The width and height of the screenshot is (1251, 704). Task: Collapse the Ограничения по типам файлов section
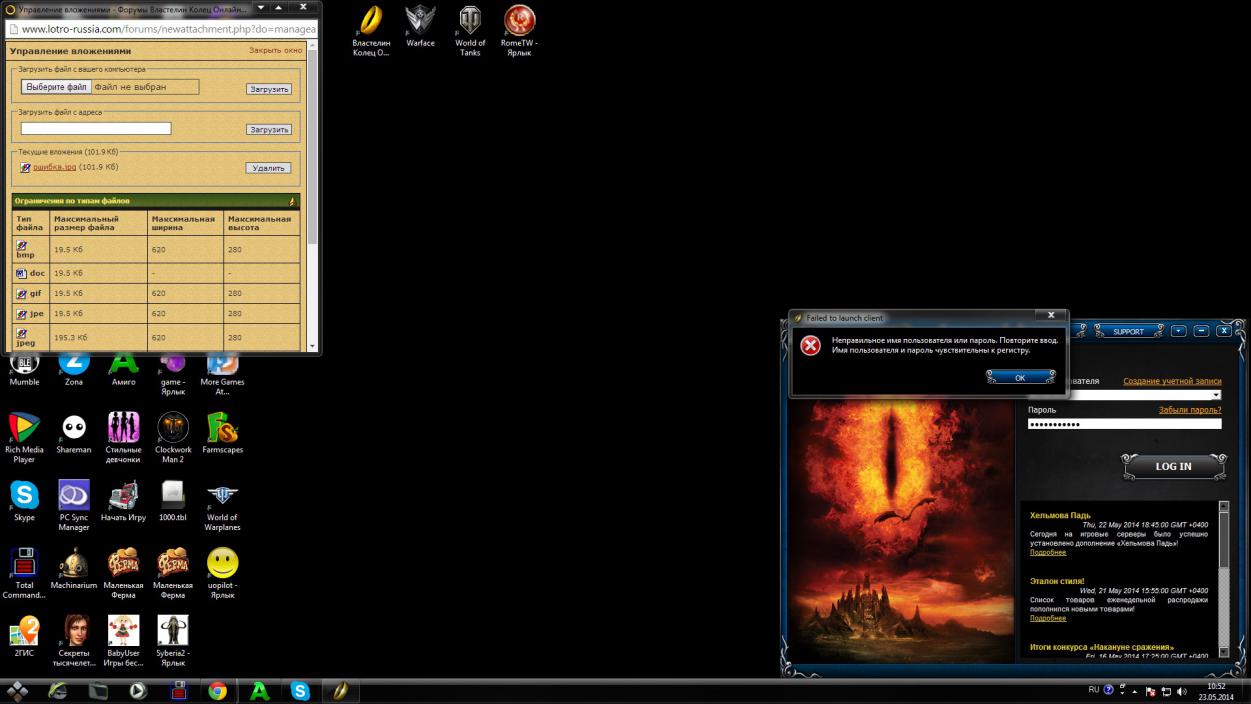293,201
